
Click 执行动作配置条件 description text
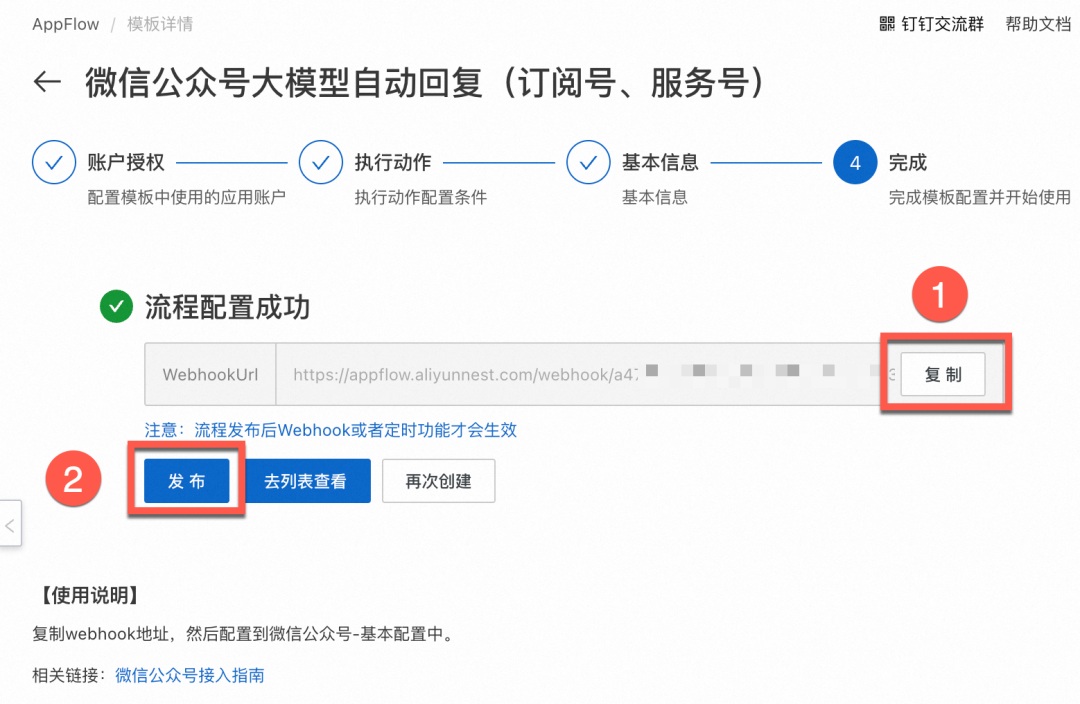tap(420, 197)
